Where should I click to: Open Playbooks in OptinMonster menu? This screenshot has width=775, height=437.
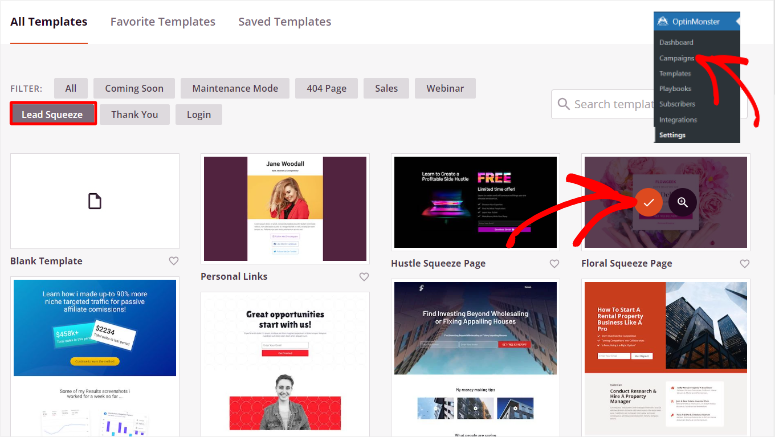click(x=675, y=88)
